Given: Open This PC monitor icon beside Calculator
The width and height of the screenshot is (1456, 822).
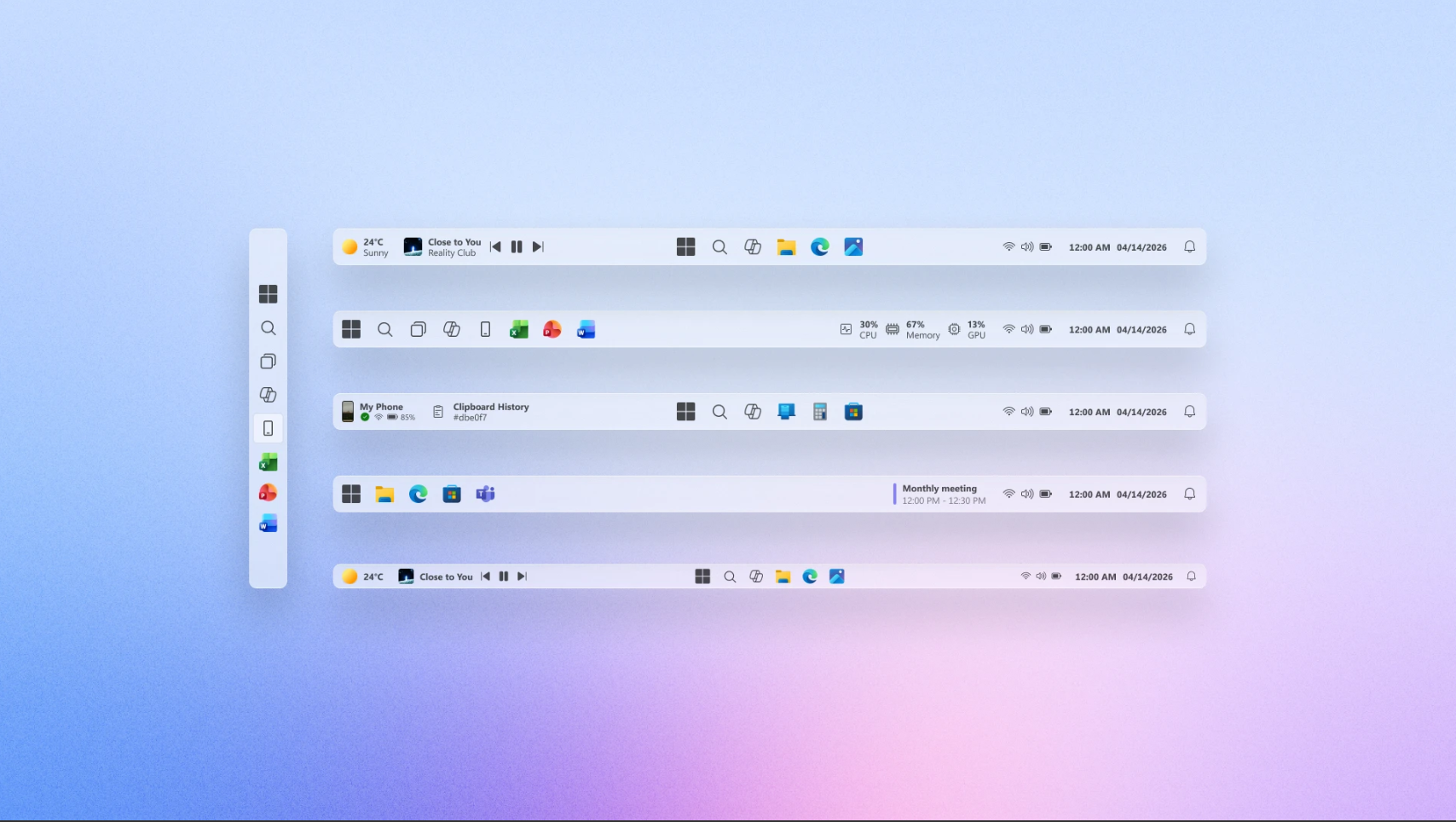Looking at the screenshot, I should (786, 412).
